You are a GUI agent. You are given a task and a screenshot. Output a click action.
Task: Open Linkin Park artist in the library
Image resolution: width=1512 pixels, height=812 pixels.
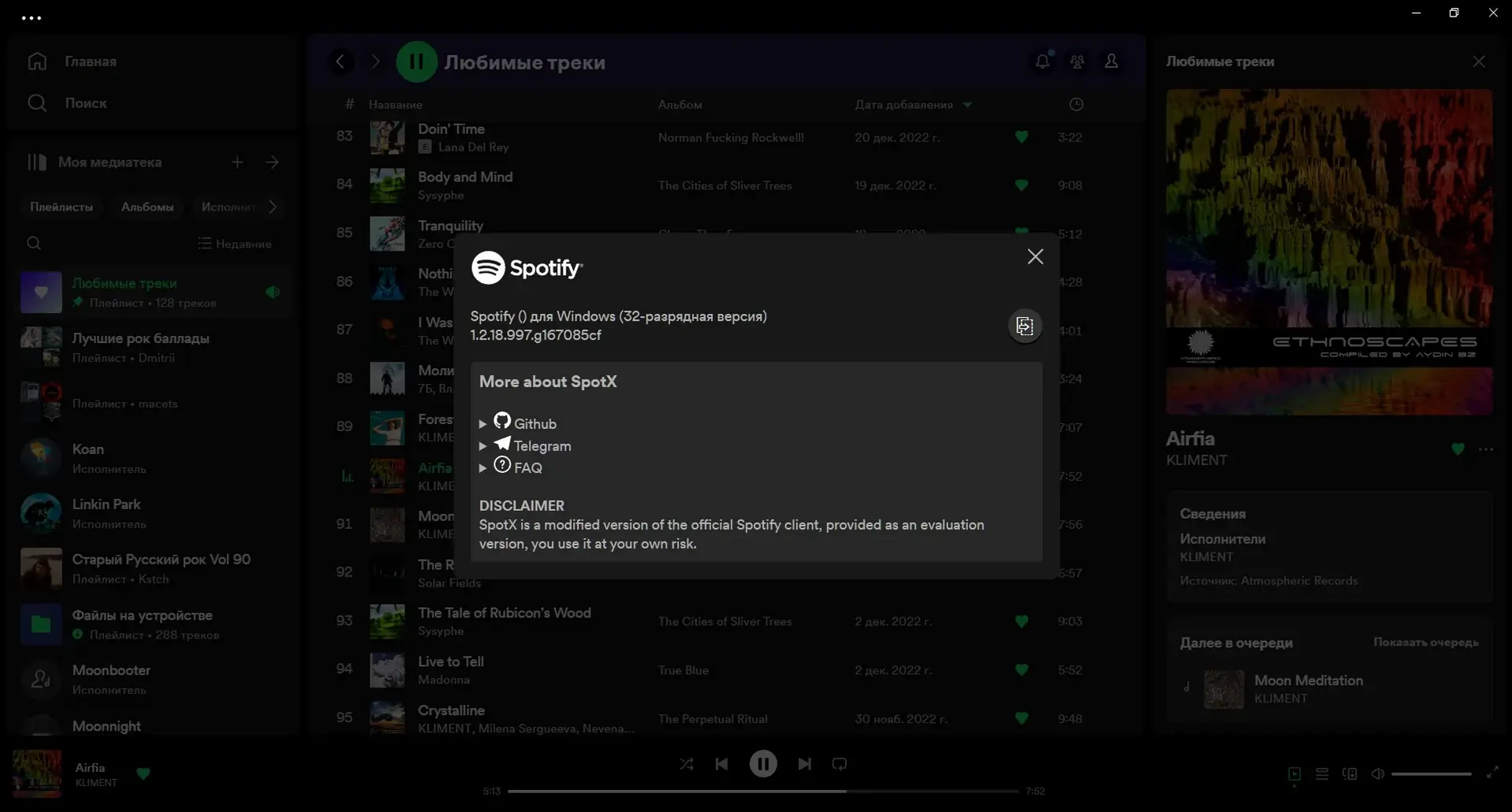click(151, 513)
